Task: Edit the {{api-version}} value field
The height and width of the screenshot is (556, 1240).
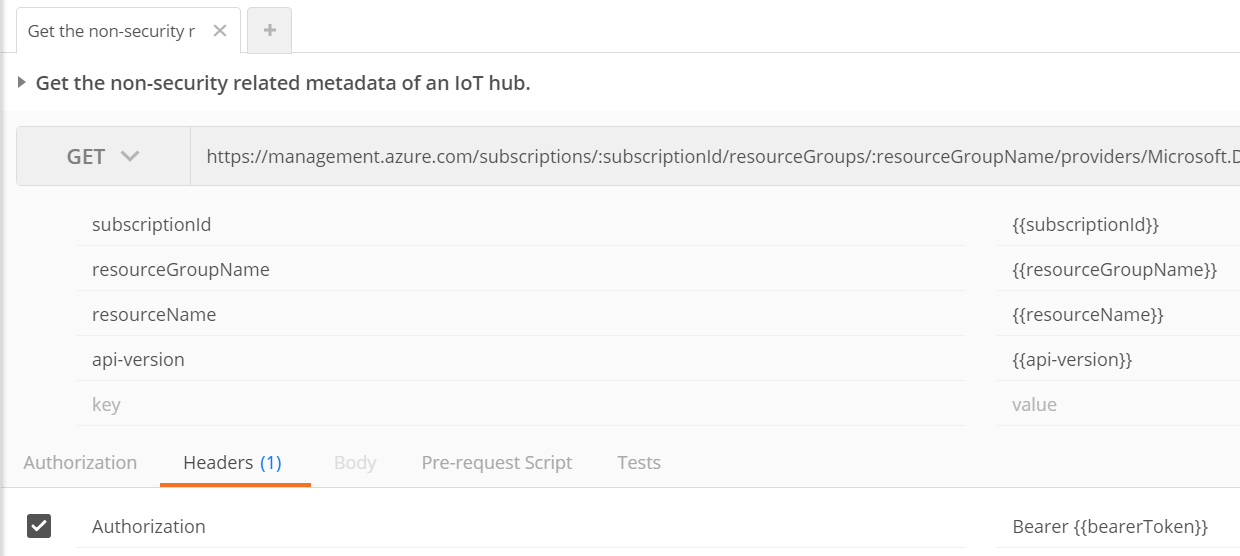Action: click(1072, 360)
